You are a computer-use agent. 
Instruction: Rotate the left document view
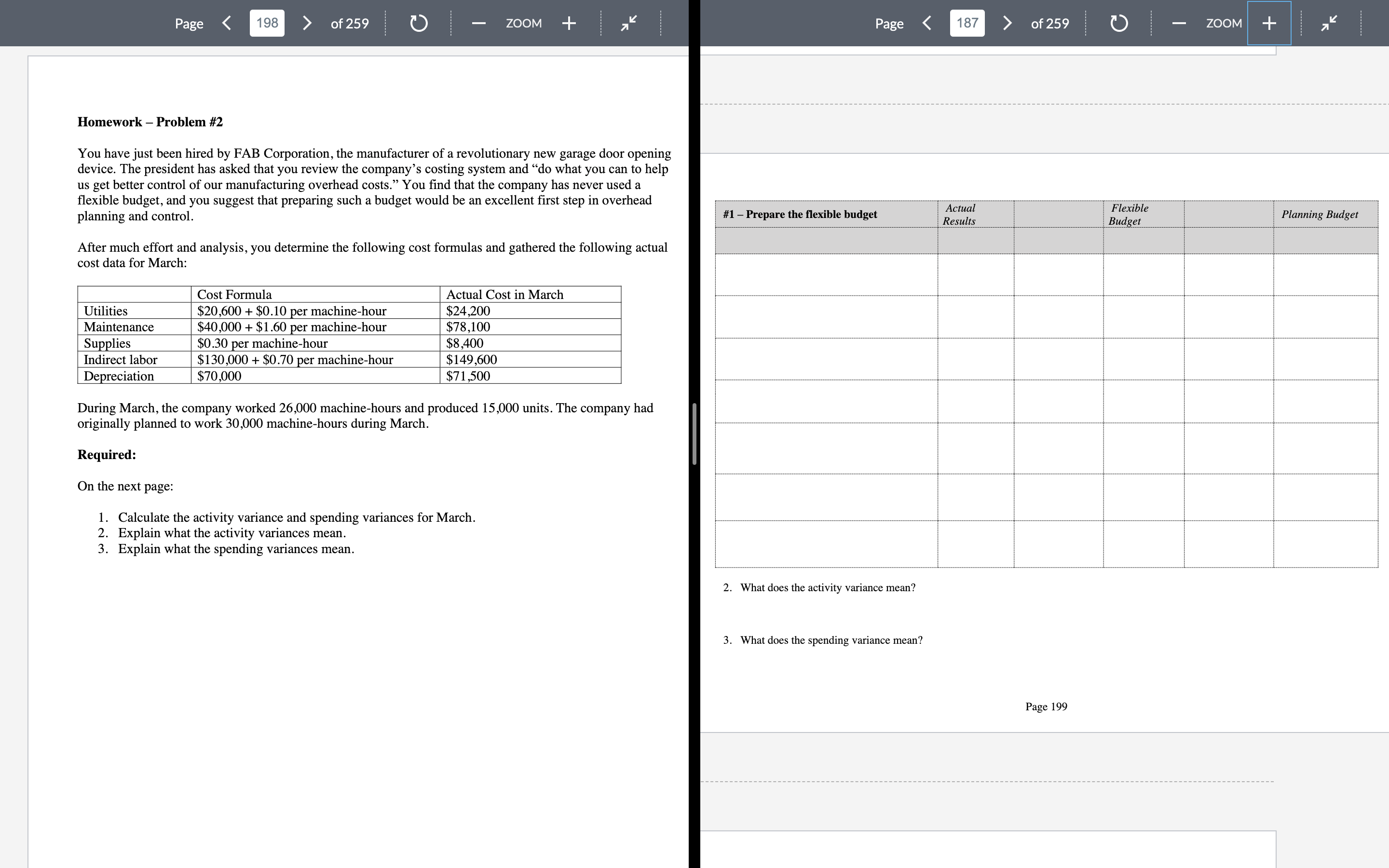(419, 24)
